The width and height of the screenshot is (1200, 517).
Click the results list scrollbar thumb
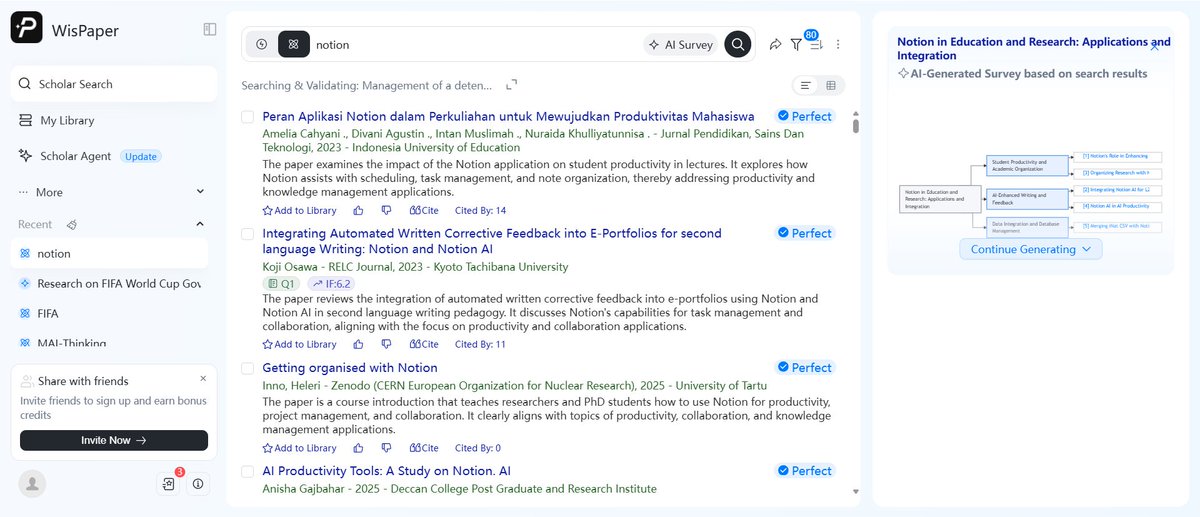855,126
